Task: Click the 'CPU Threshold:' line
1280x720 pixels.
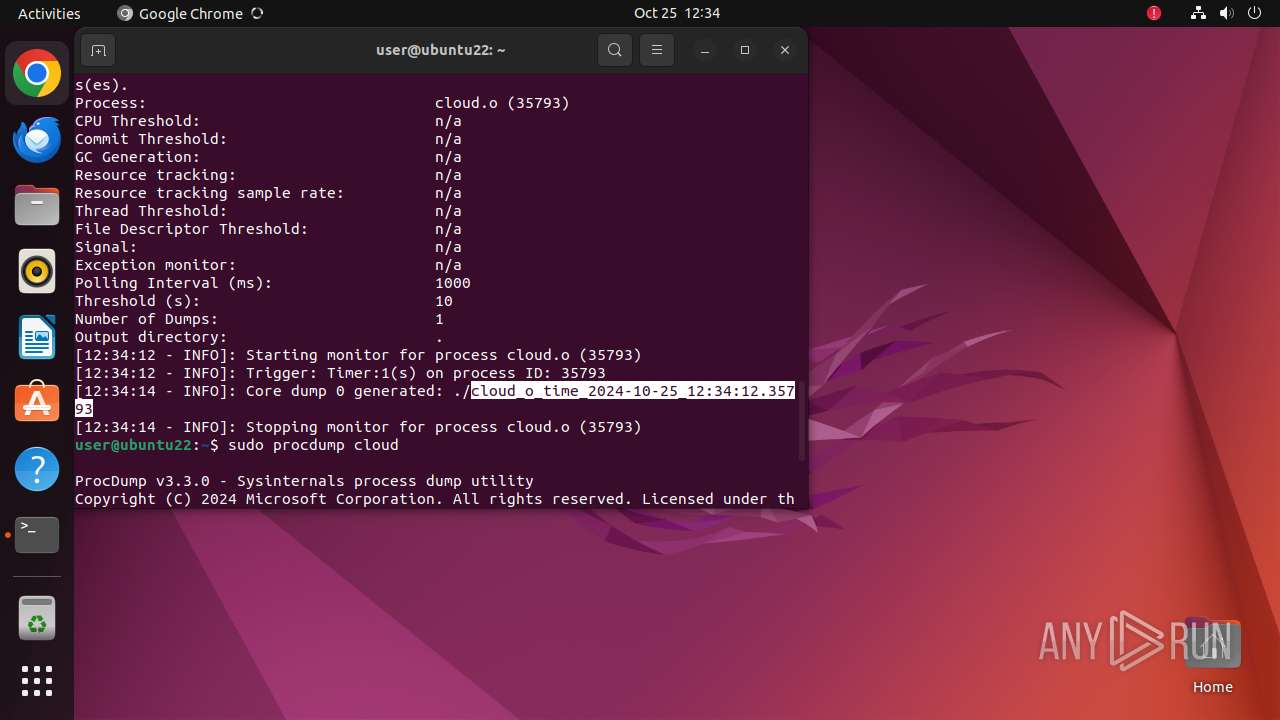Action: tap(268, 121)
